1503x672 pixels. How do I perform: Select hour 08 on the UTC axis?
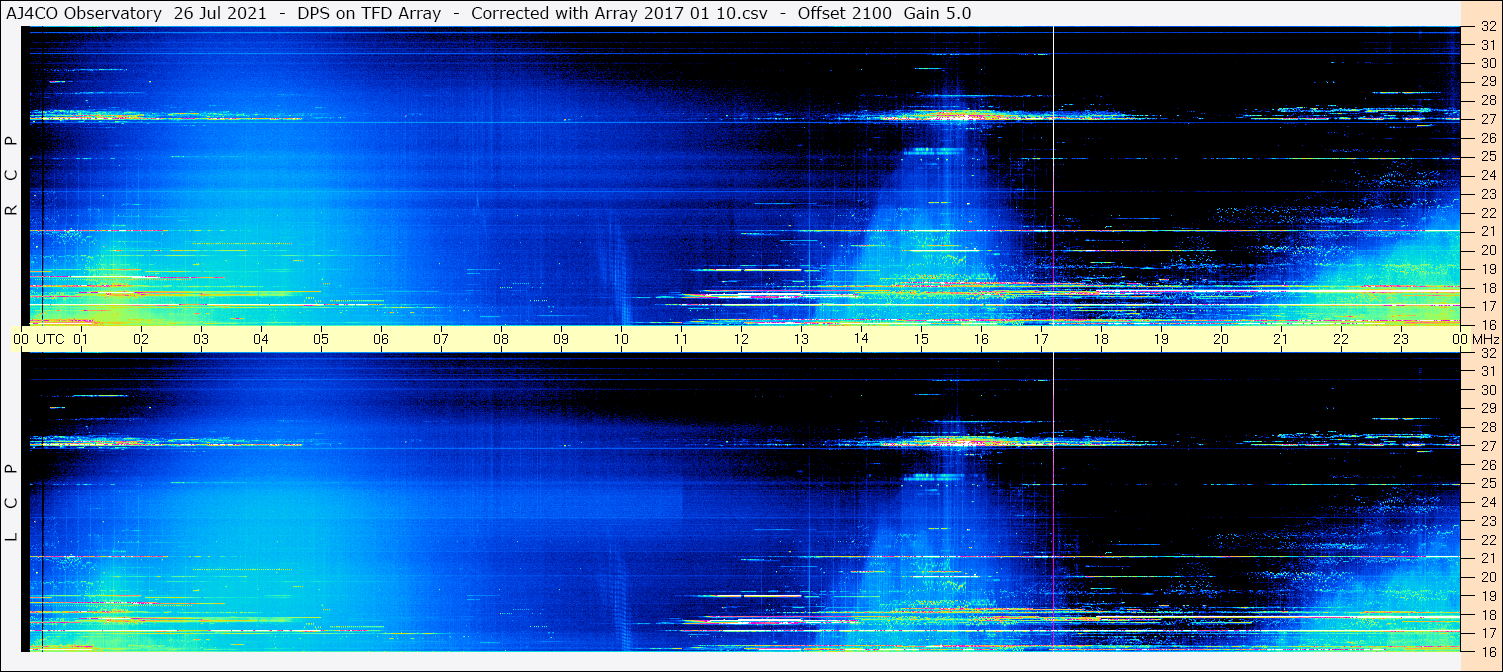coord(501,339)
